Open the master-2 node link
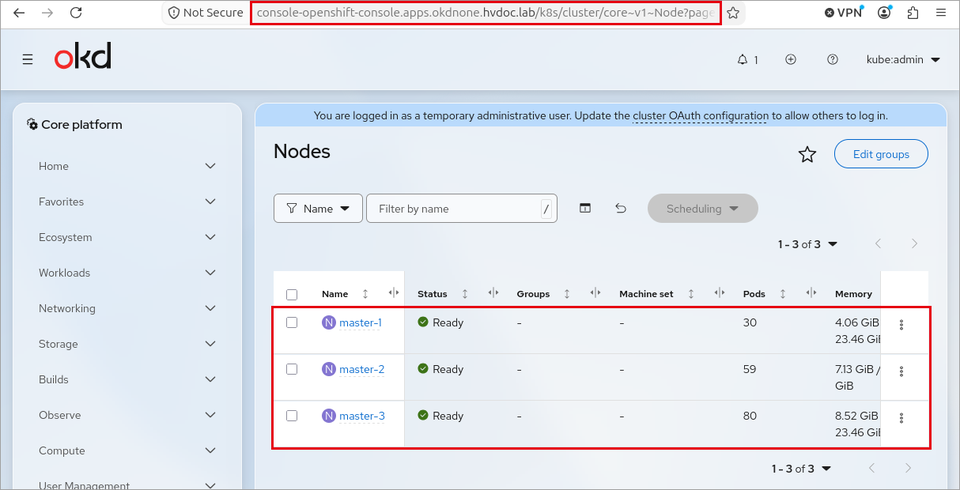Viewport: 960px width, 490px height. 362,369
